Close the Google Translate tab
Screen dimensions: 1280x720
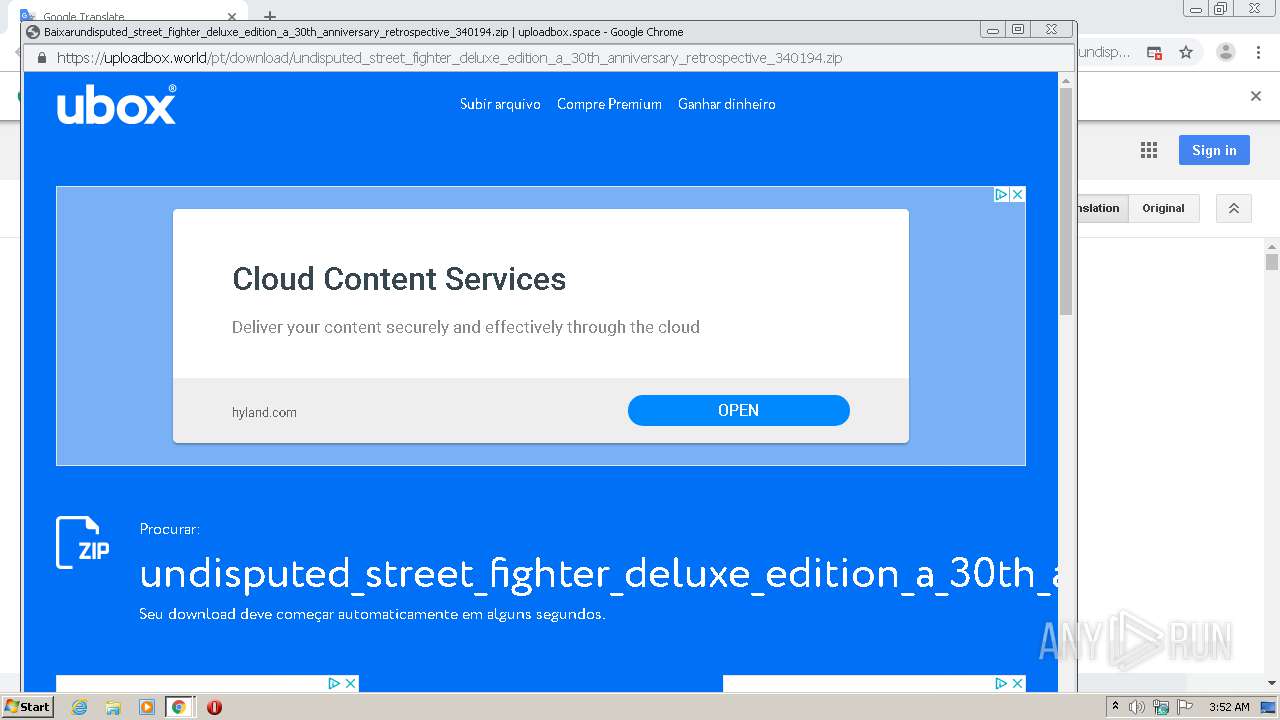point(232,16)
